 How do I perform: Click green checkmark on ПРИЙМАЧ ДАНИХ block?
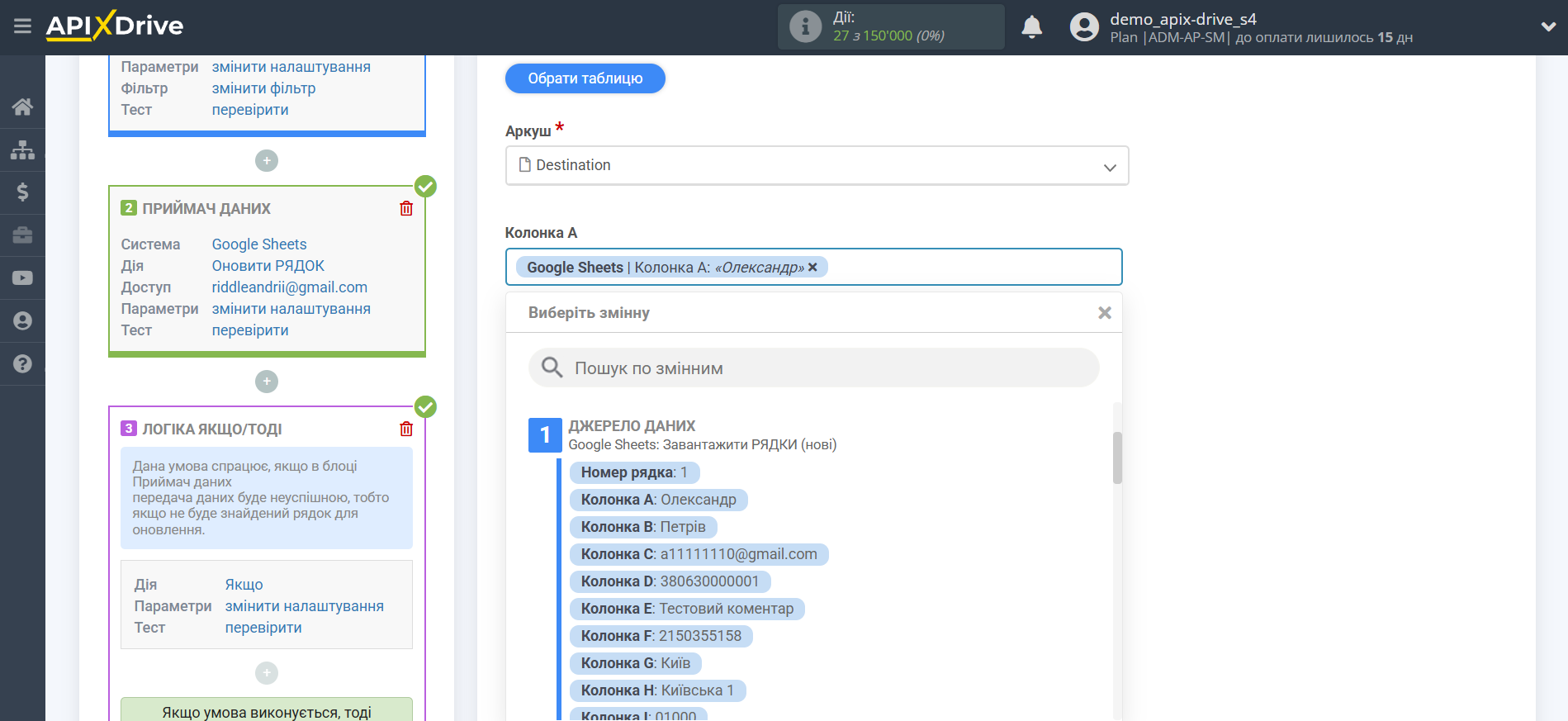coord(425,186)
